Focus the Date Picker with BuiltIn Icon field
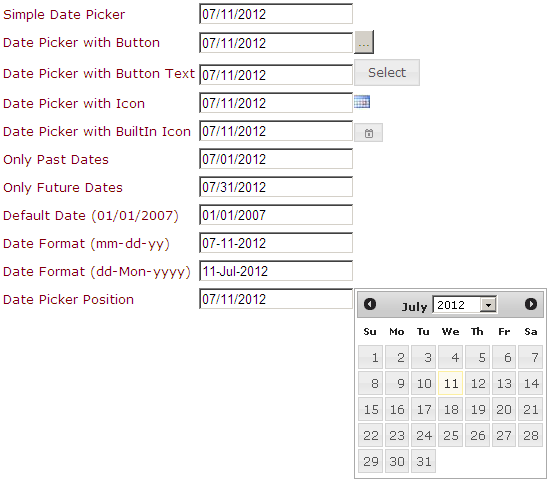Viewport: 556px width, 490px height. 276,131
